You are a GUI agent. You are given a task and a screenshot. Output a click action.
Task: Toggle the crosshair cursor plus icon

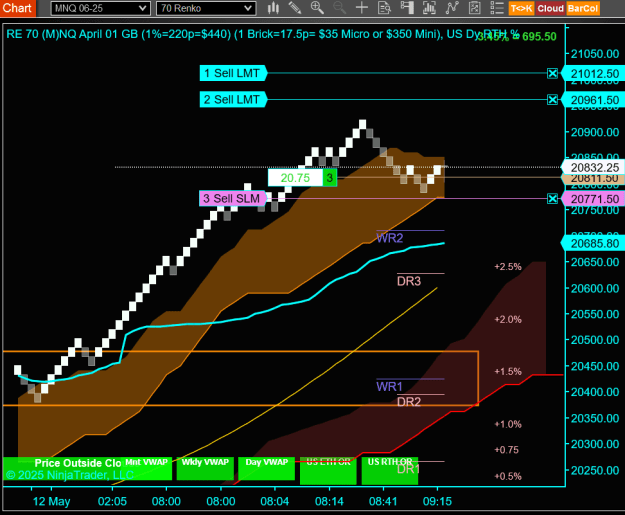click(x=362, y=8)
